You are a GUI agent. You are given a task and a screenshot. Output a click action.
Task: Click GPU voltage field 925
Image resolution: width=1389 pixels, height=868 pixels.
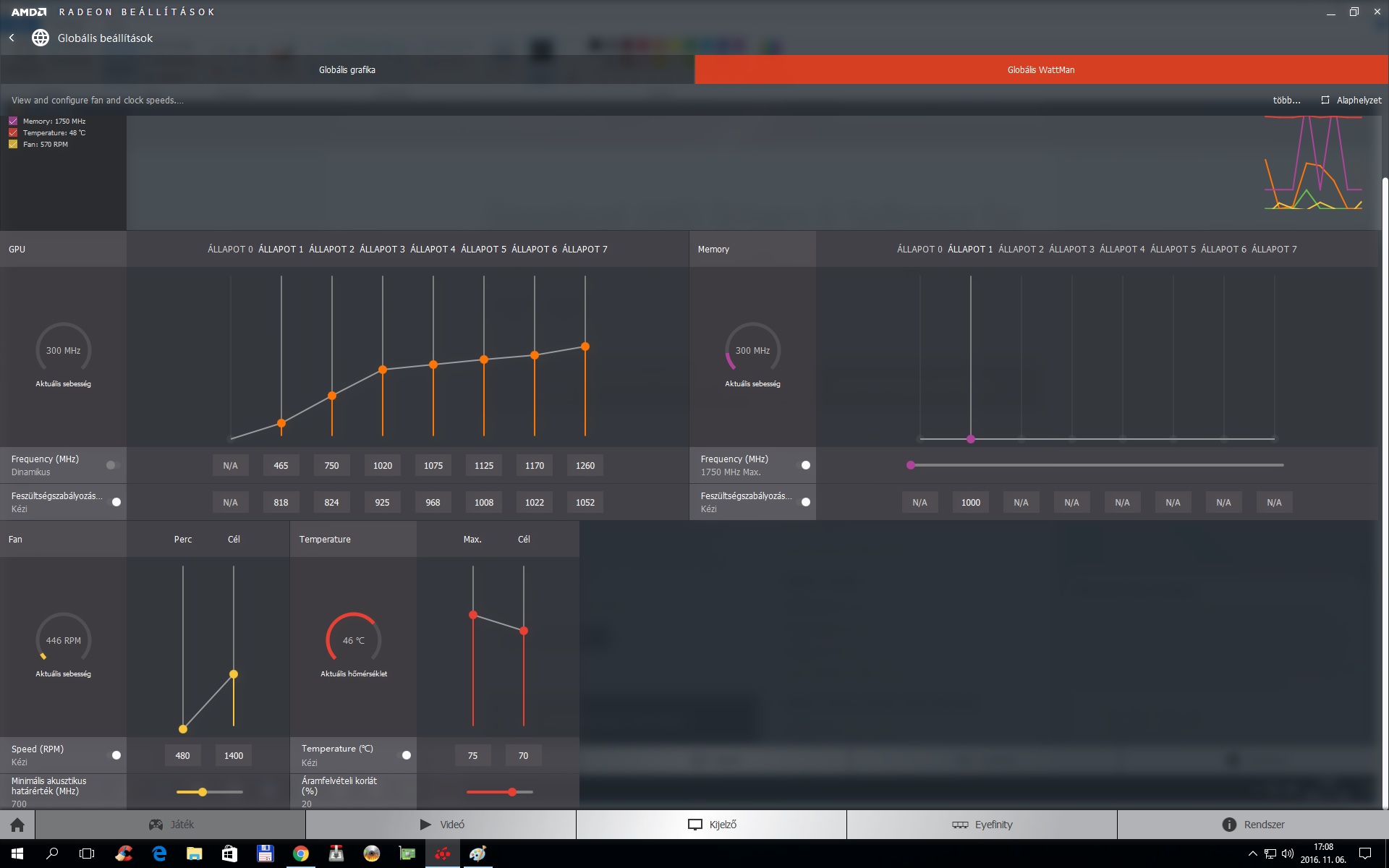click(383, 503)
